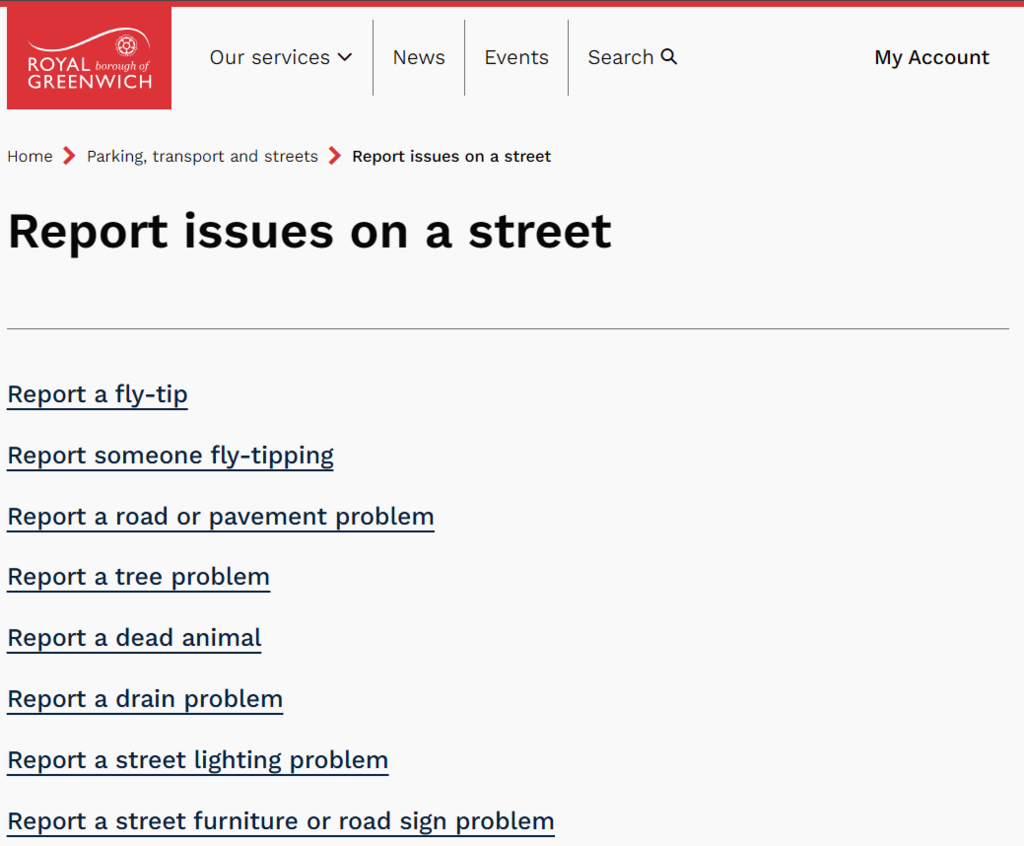Screen dimensions: 1024x846
Task: Select the current breadcrumb Report issues on a street
Action: (451, 156)
